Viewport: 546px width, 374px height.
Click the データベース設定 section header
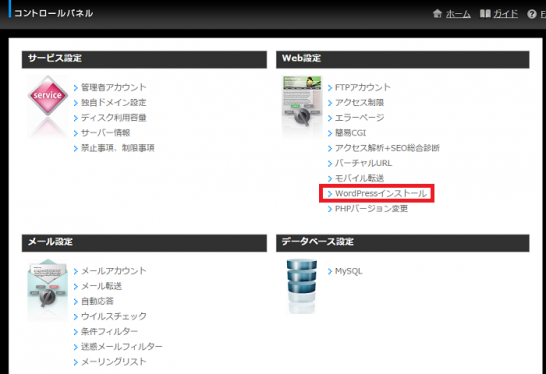403,243
